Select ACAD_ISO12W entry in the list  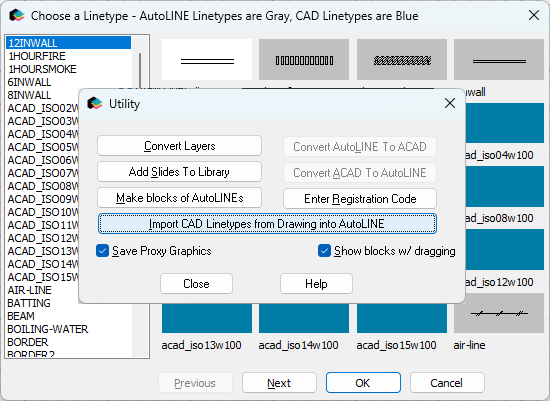[x=42, y=238]
